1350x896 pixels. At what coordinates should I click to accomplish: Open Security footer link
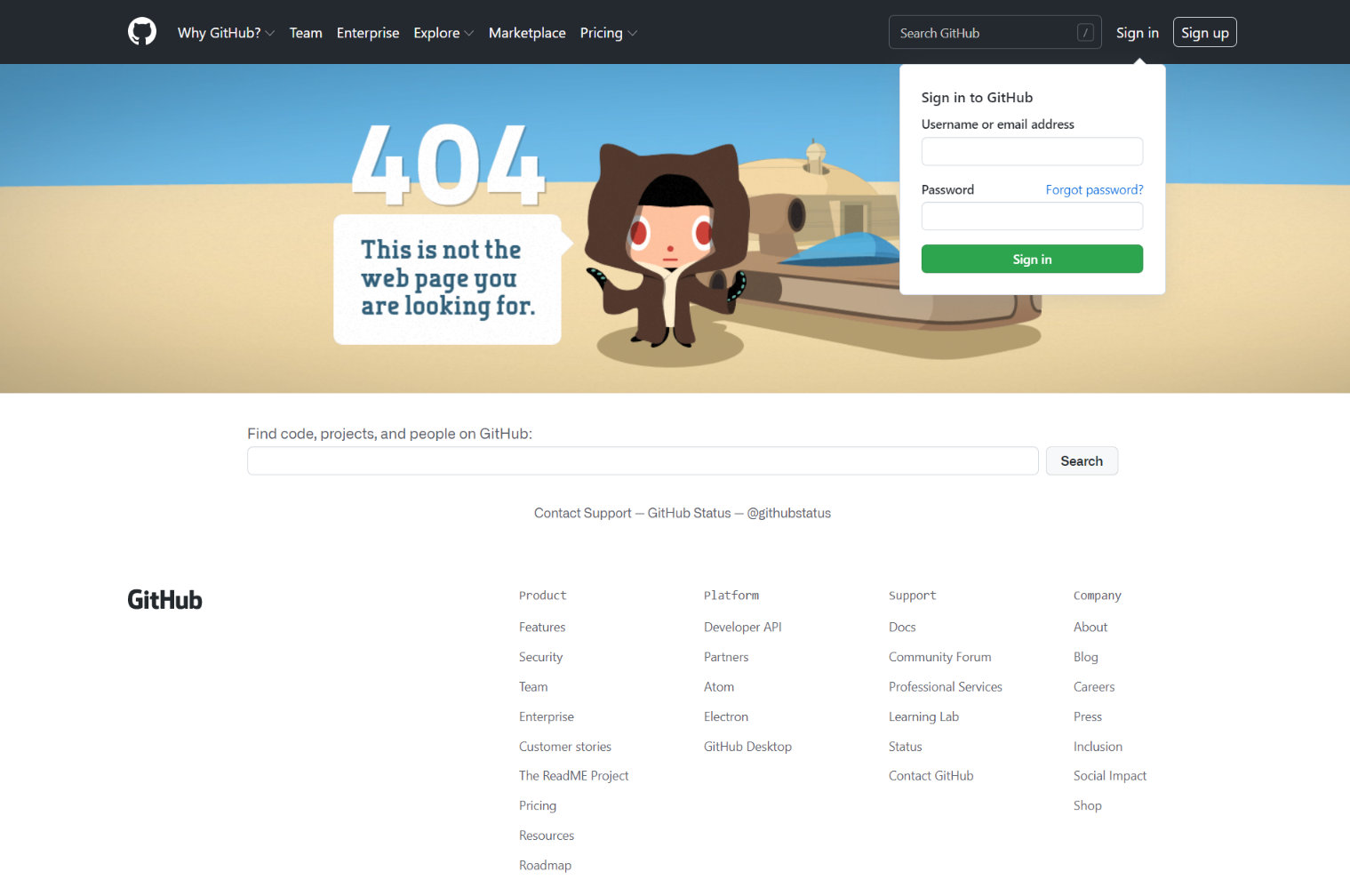click(540, 657)
